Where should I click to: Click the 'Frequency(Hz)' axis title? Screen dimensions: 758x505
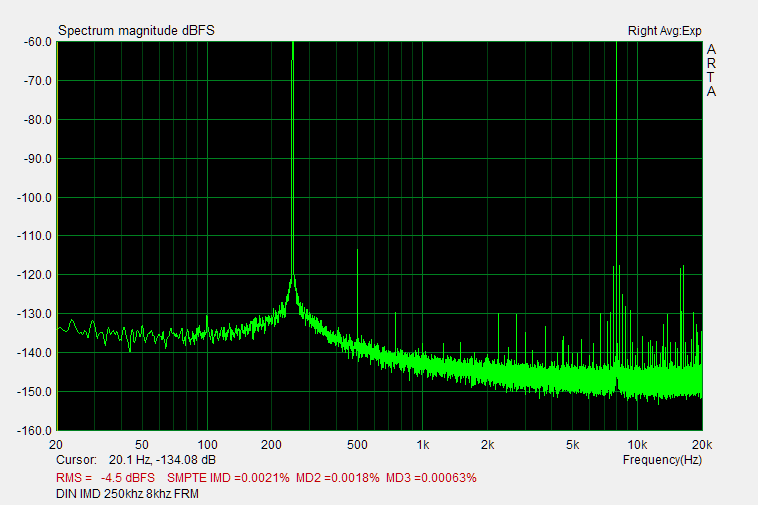coord(662,460)
